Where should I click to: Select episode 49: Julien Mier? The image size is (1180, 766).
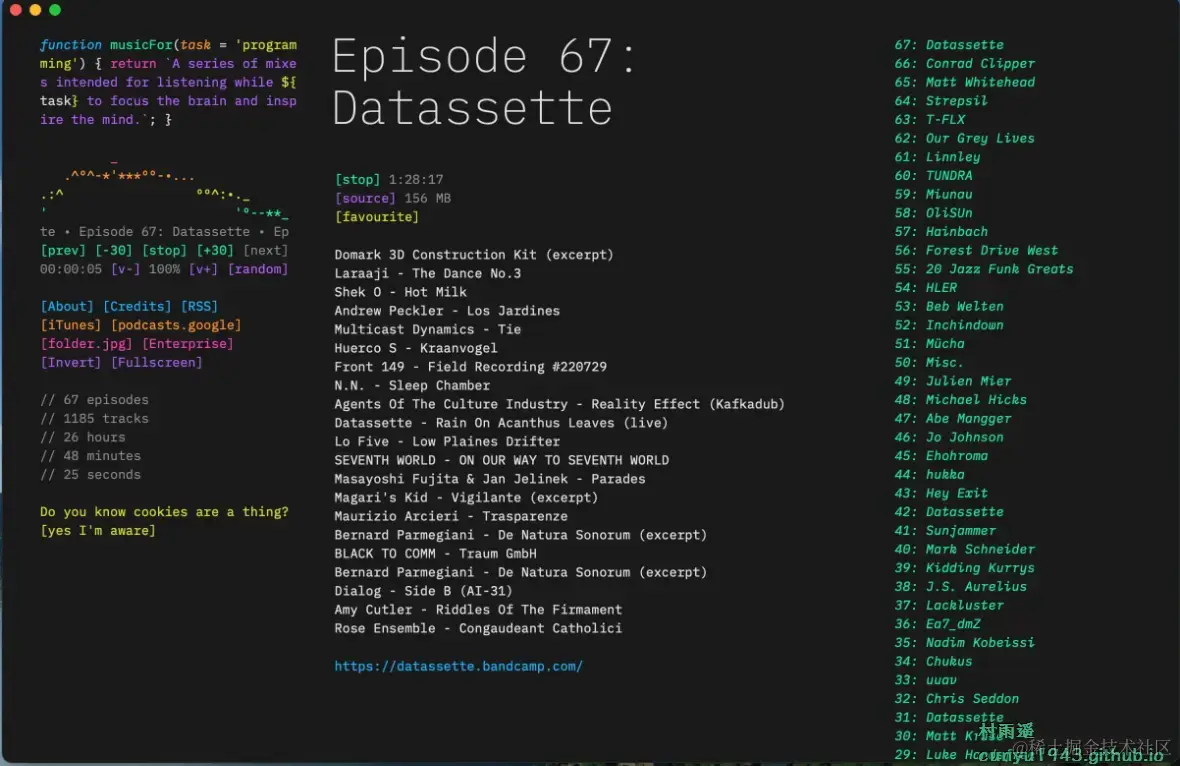[953, 381]
